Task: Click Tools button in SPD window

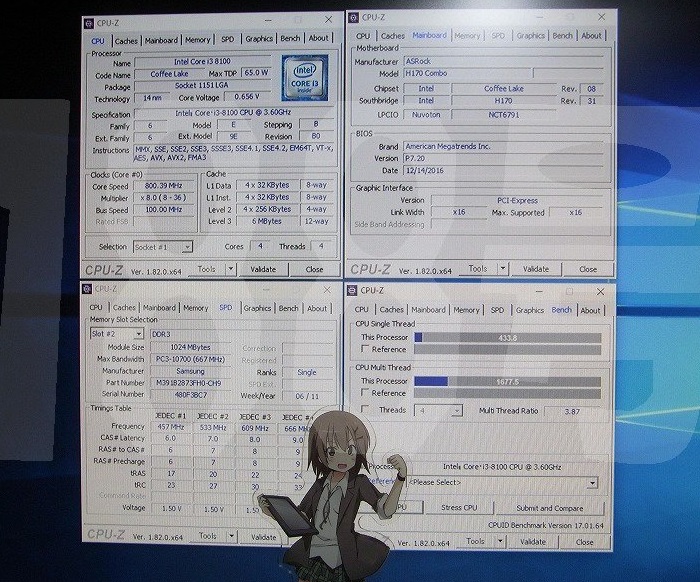Action: pyautogui.click(x=208, y=536)
